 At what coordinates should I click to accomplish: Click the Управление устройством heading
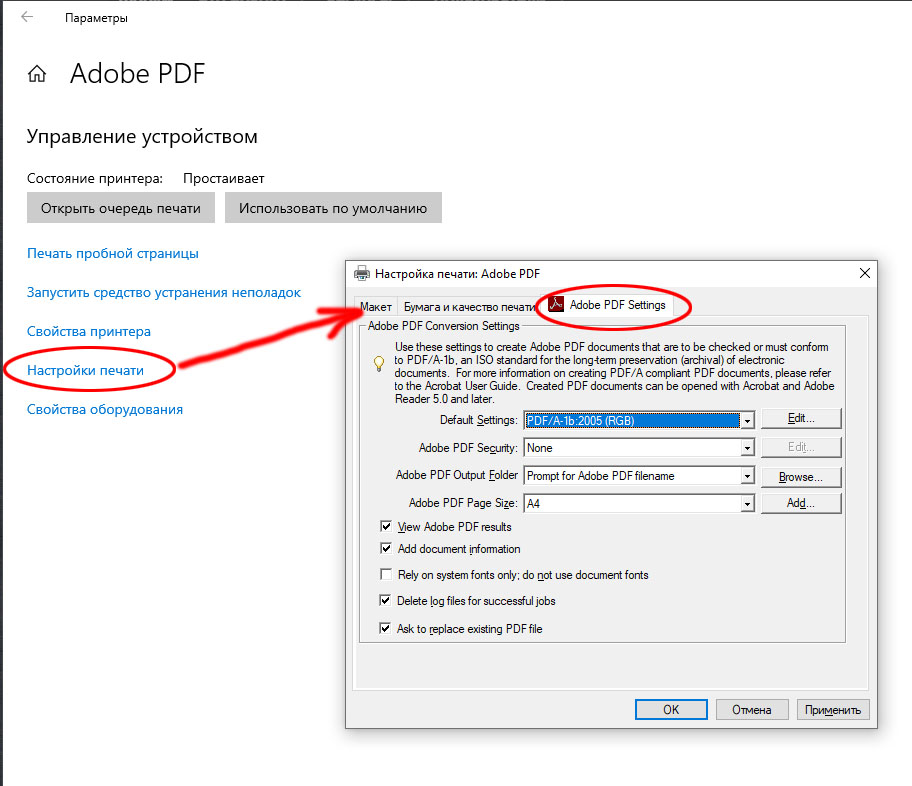[x=142, y=137]
